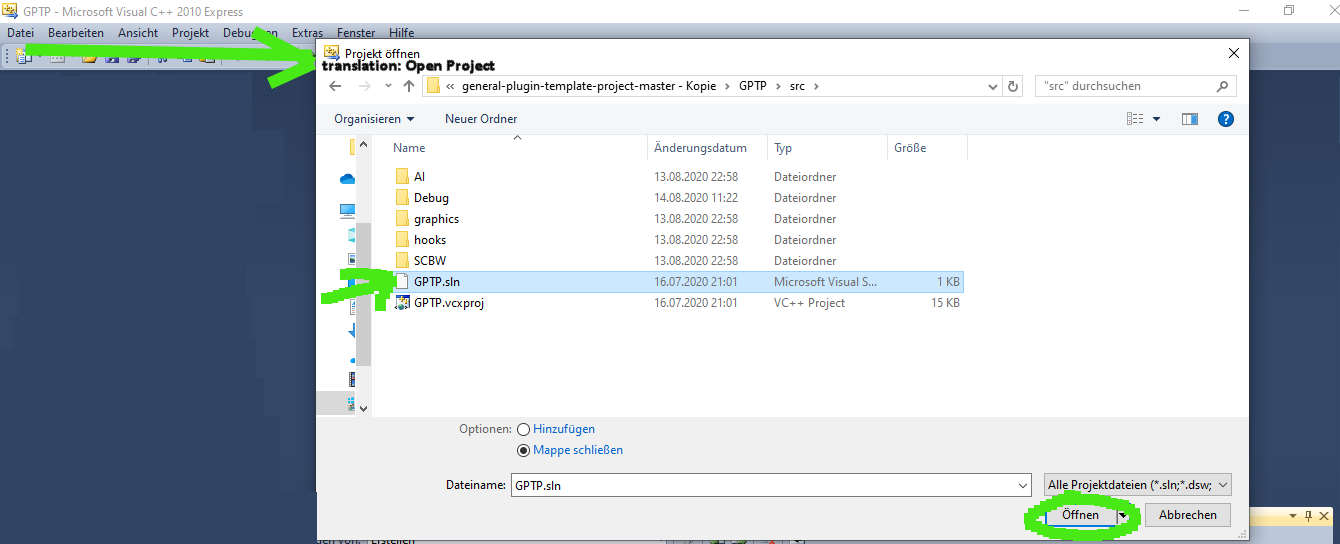Expand the Organisieren dropdown menu
Image resolution: width=1340 pixels, height=544 pixels.
coord(374,119)
